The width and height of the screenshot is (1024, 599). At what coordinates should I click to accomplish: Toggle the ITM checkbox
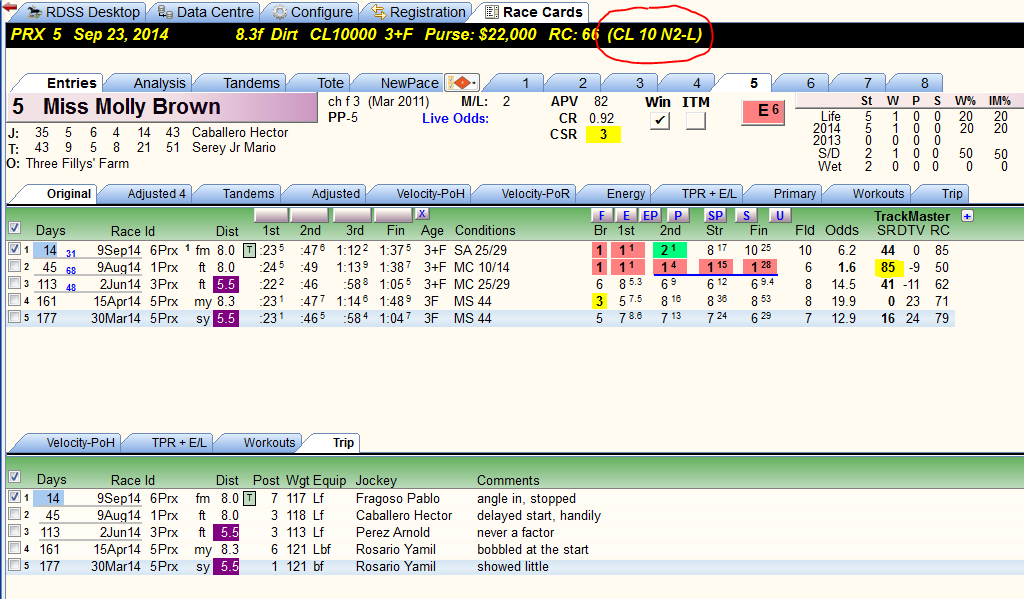696,120
